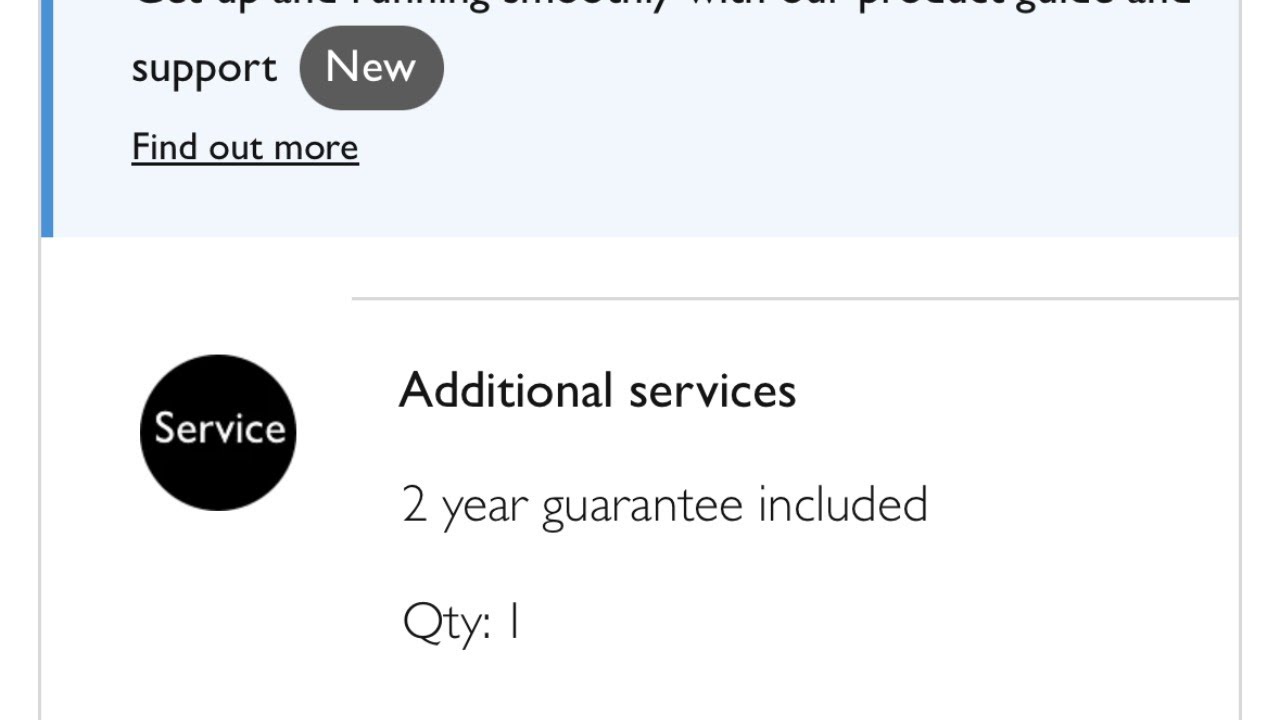Click the blue accent bar on banner edge

[47, 120]
